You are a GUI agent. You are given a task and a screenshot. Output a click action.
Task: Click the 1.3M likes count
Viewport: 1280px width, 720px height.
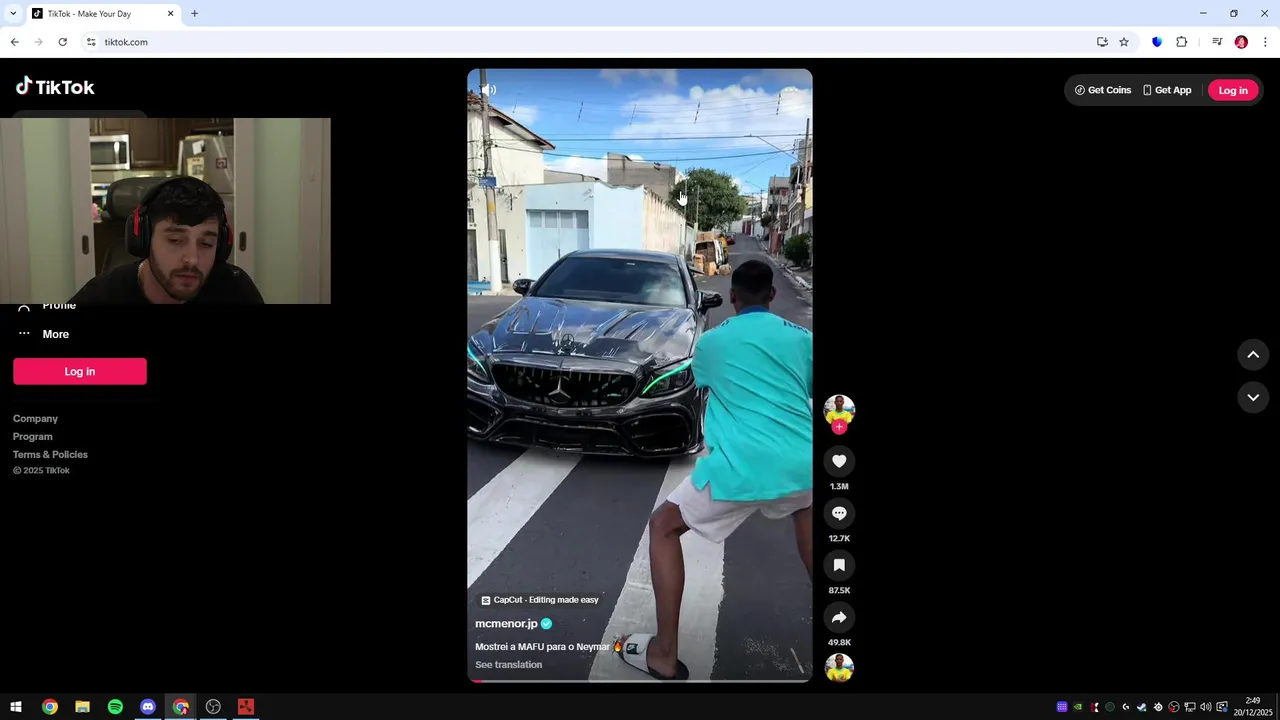pyautogui.click(x=839, y=487)
